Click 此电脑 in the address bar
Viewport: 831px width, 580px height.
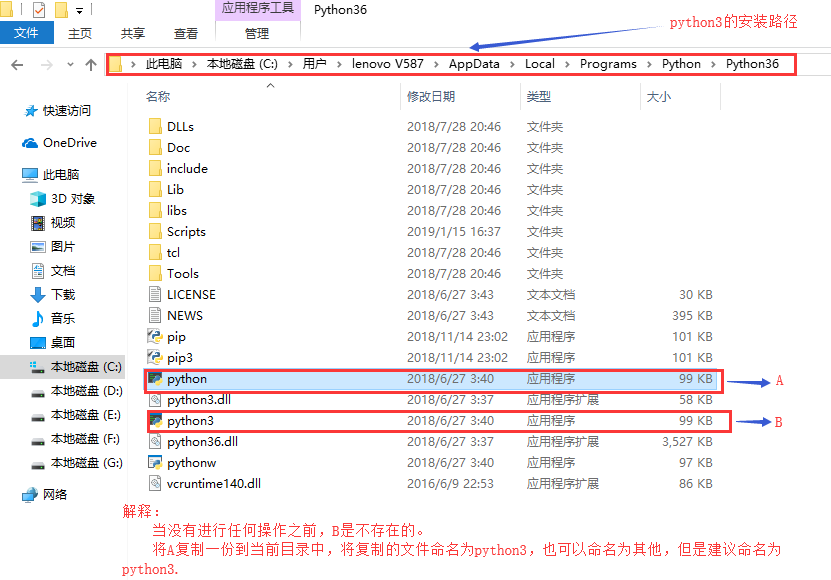[x=164, y=64]
